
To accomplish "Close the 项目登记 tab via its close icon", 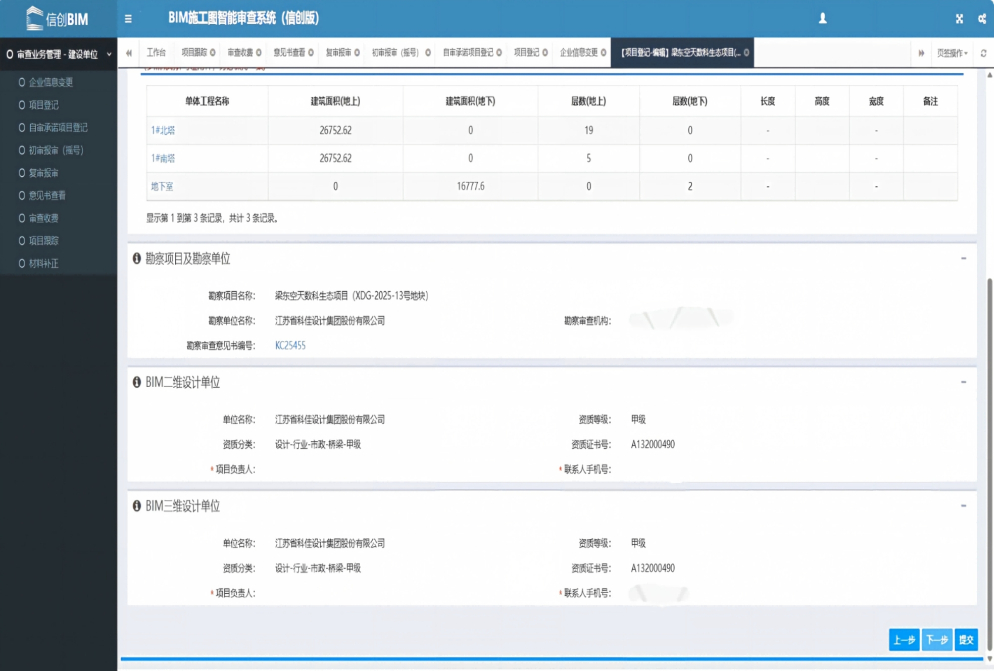I will click(545, 52).
